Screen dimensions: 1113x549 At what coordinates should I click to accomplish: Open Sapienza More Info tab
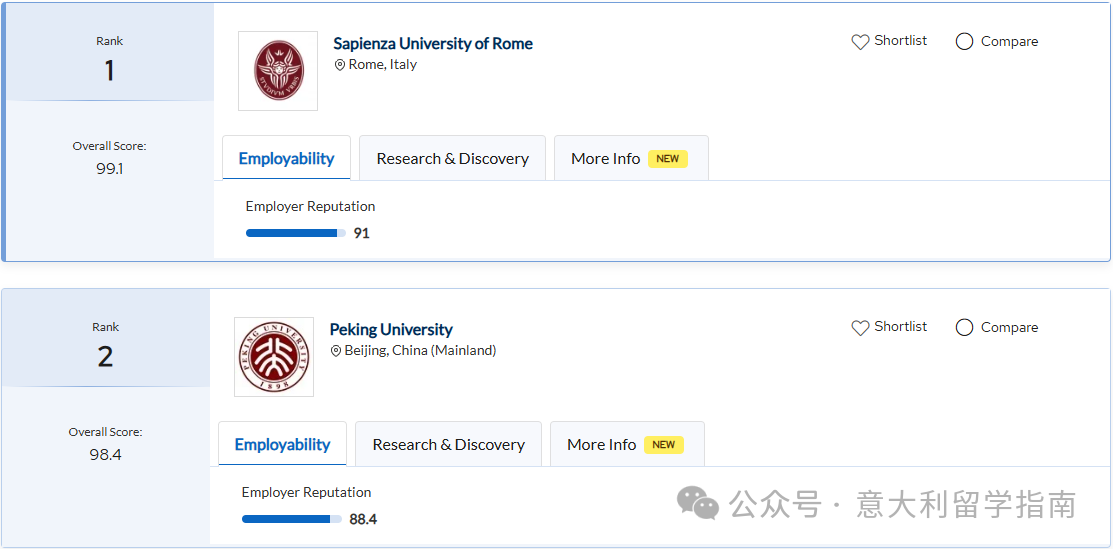point(606,159)
